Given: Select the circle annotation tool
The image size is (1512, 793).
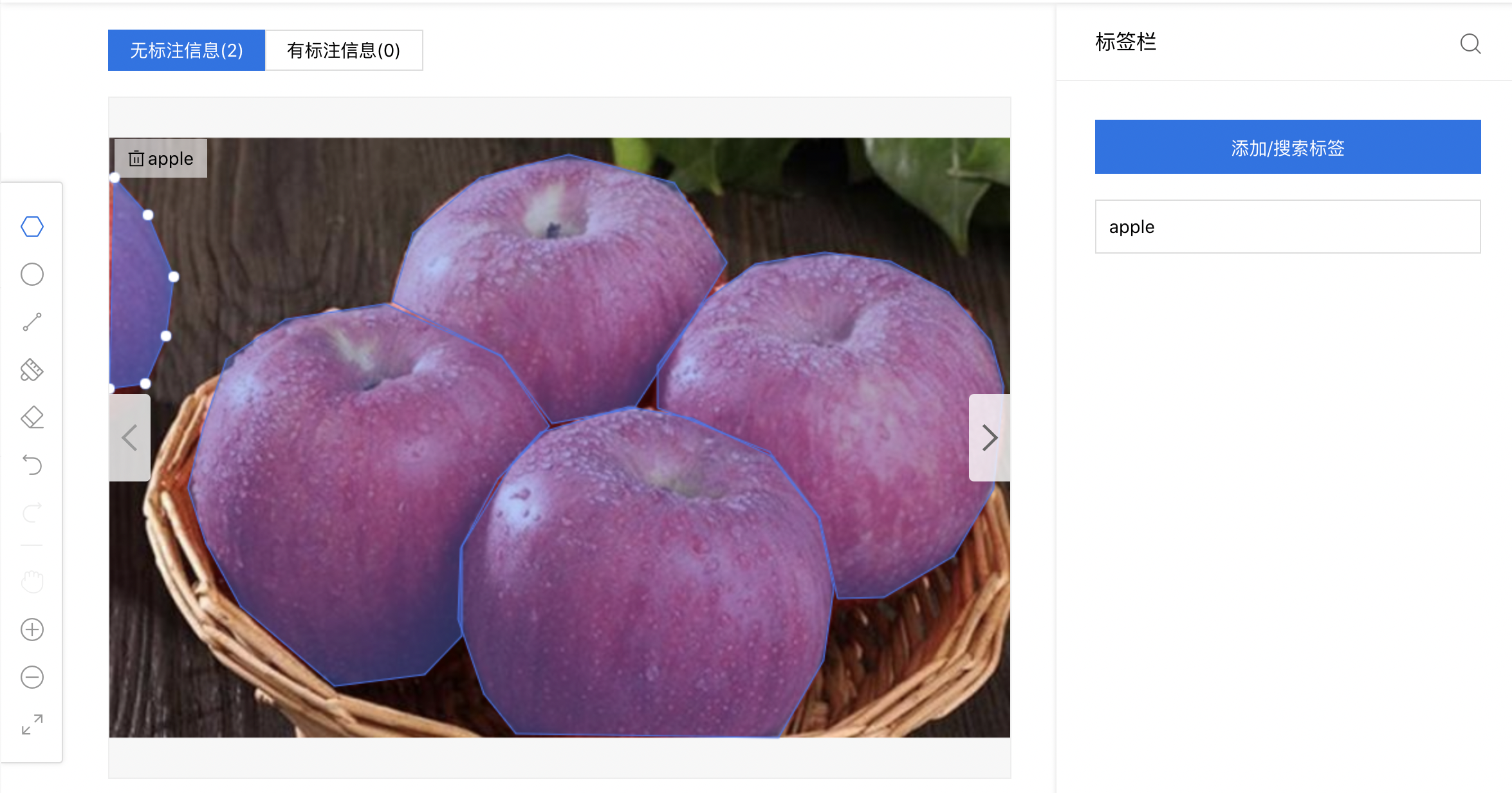Looking at the screenshot, I should pos(32,274).
